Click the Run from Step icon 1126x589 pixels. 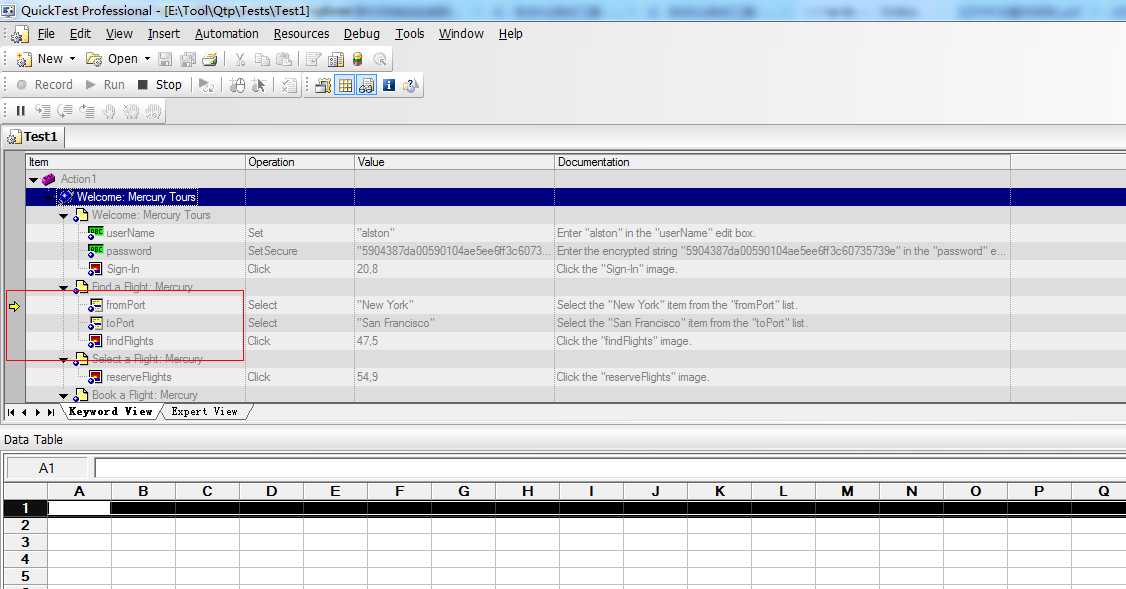point(206,85)
